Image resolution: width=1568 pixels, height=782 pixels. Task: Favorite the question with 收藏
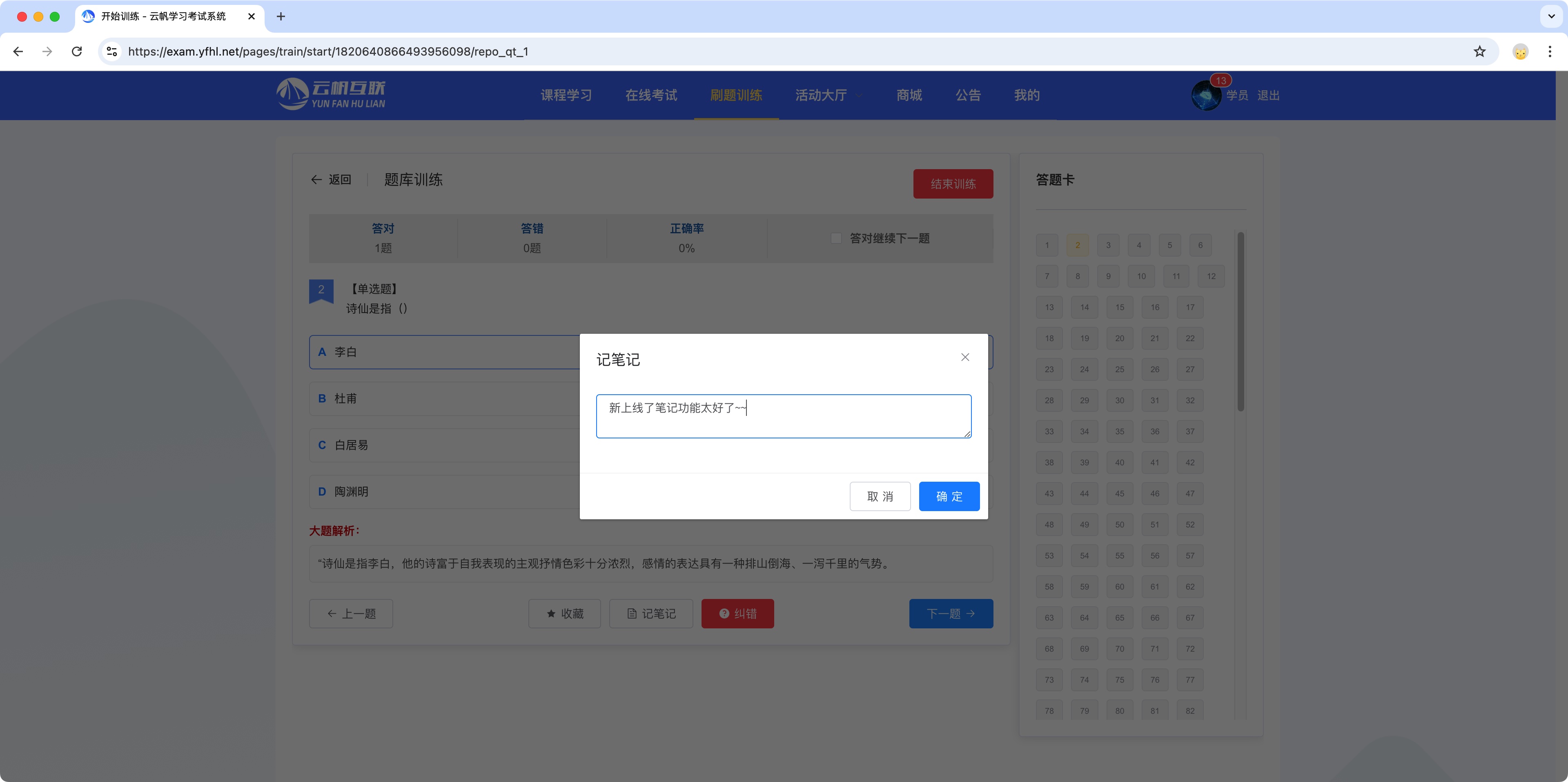(564, 613)
